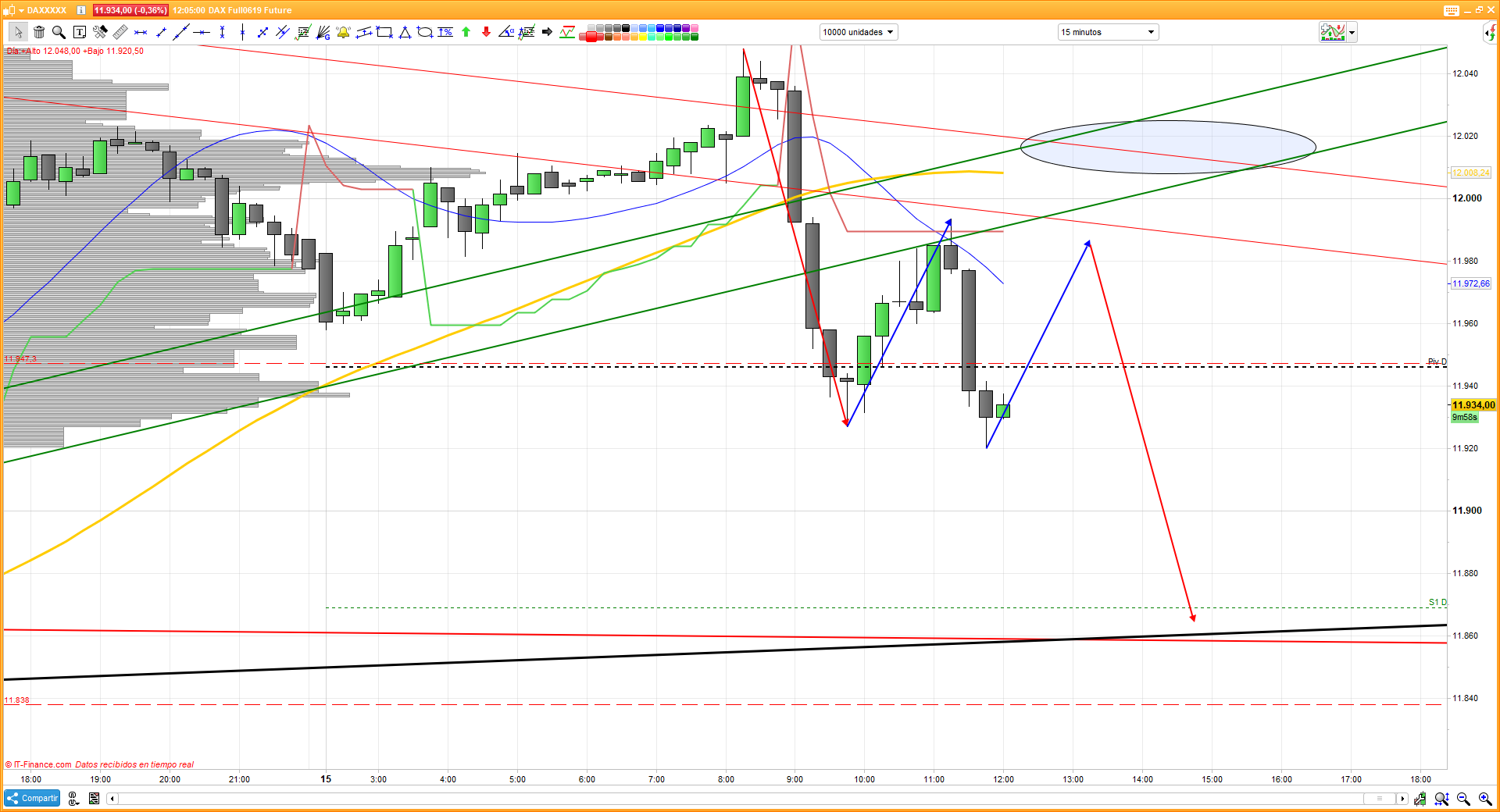
Task: Pick the ruler measurement tool
Action: pos(120,32)
